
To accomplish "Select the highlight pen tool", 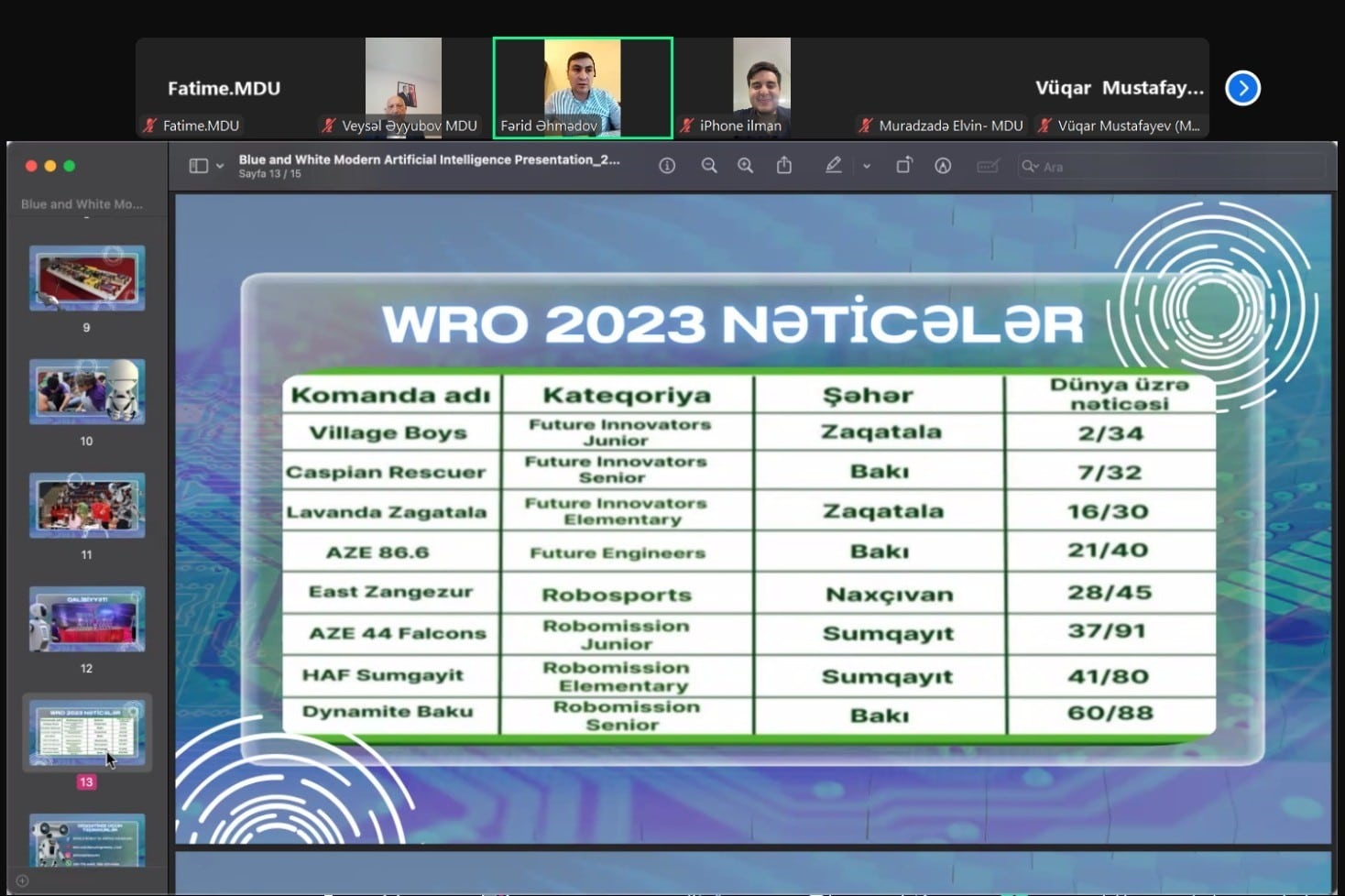I will pyautogui.click(x=833, y=165).
